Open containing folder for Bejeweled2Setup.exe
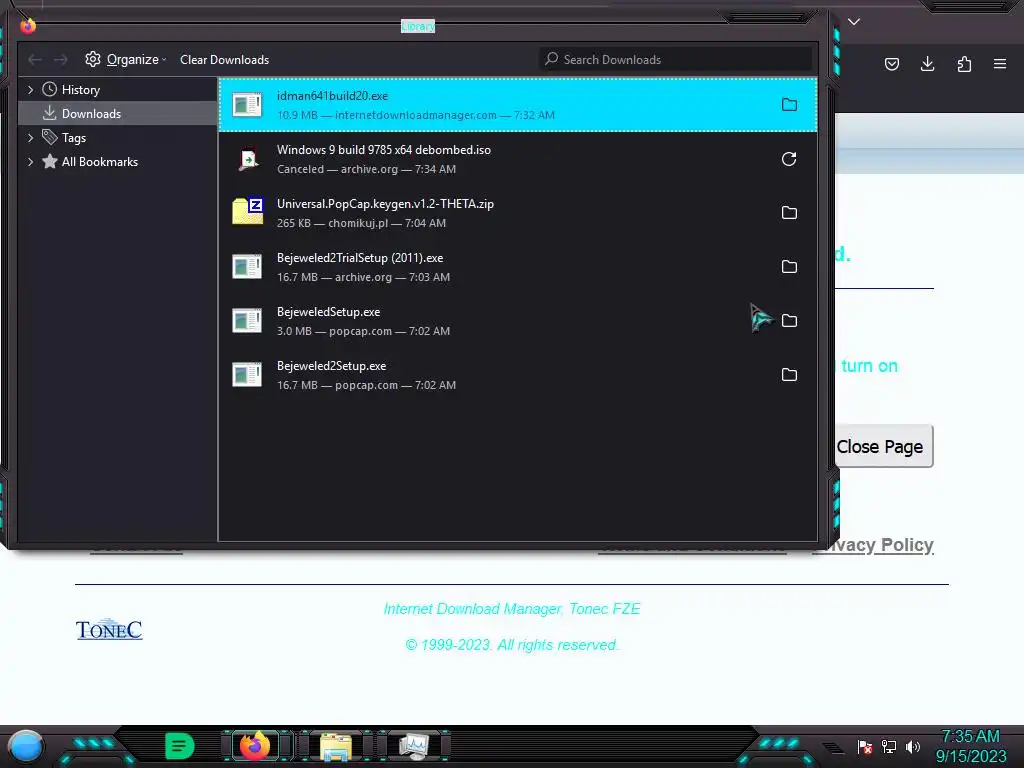The width and height of the screenshot is (1024, 768). [x=789, y=375]
